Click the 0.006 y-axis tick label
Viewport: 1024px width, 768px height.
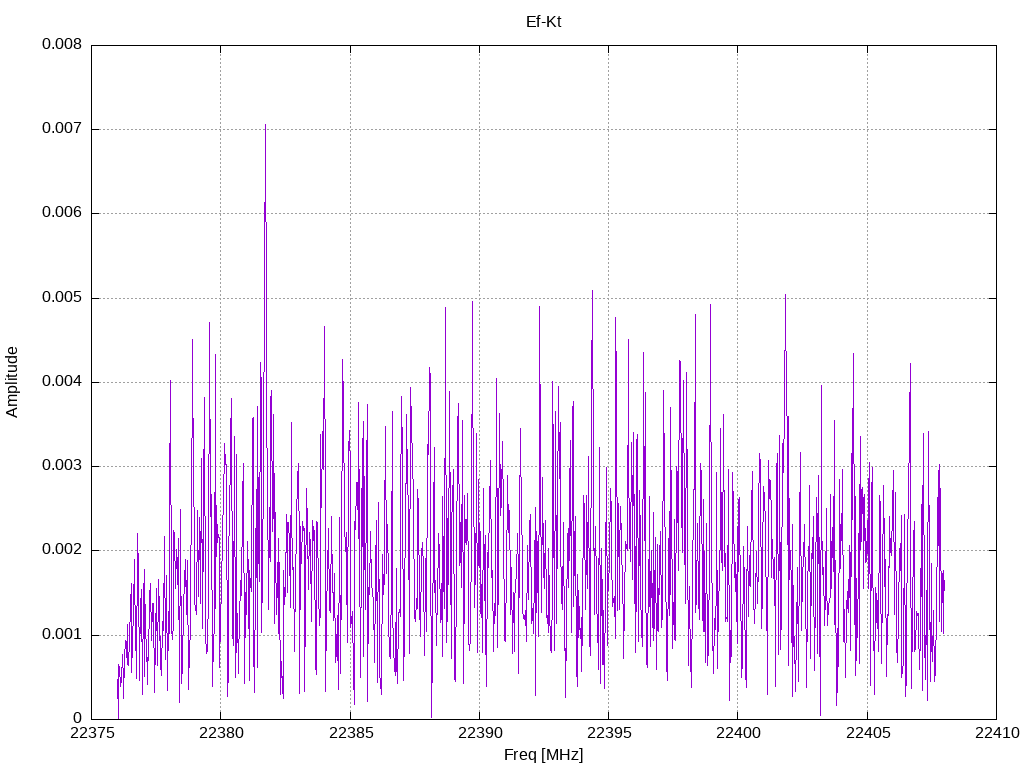click(x=62, y=213)
